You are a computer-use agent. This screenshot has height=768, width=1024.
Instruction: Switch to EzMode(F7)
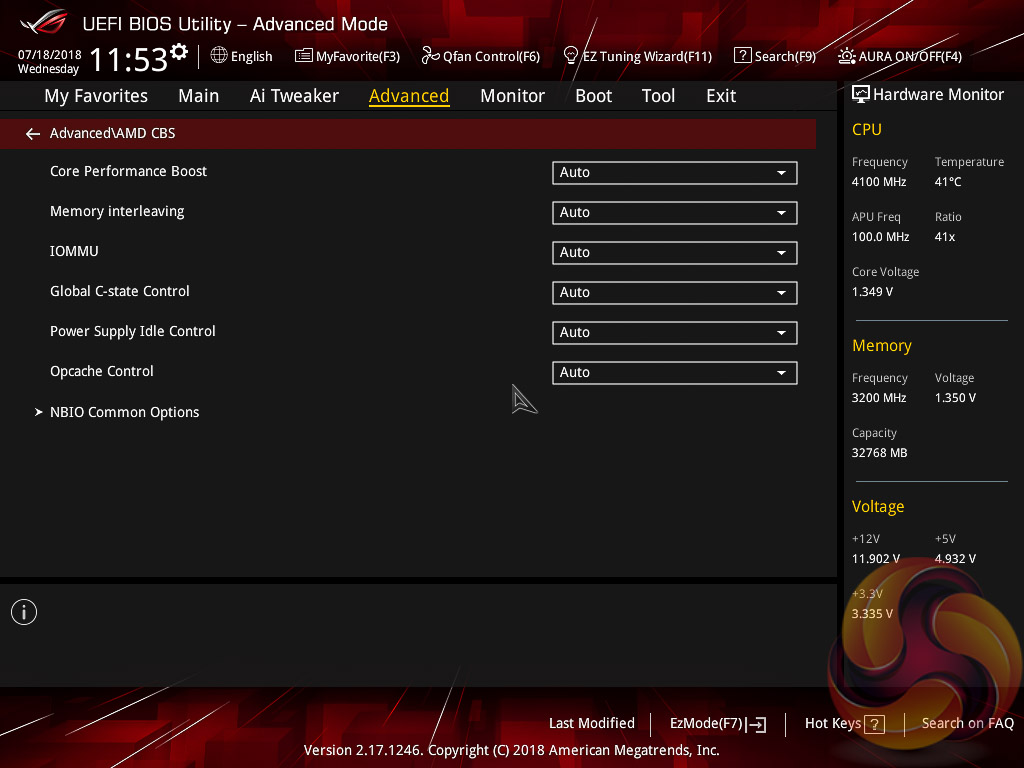tap(707, 724)
